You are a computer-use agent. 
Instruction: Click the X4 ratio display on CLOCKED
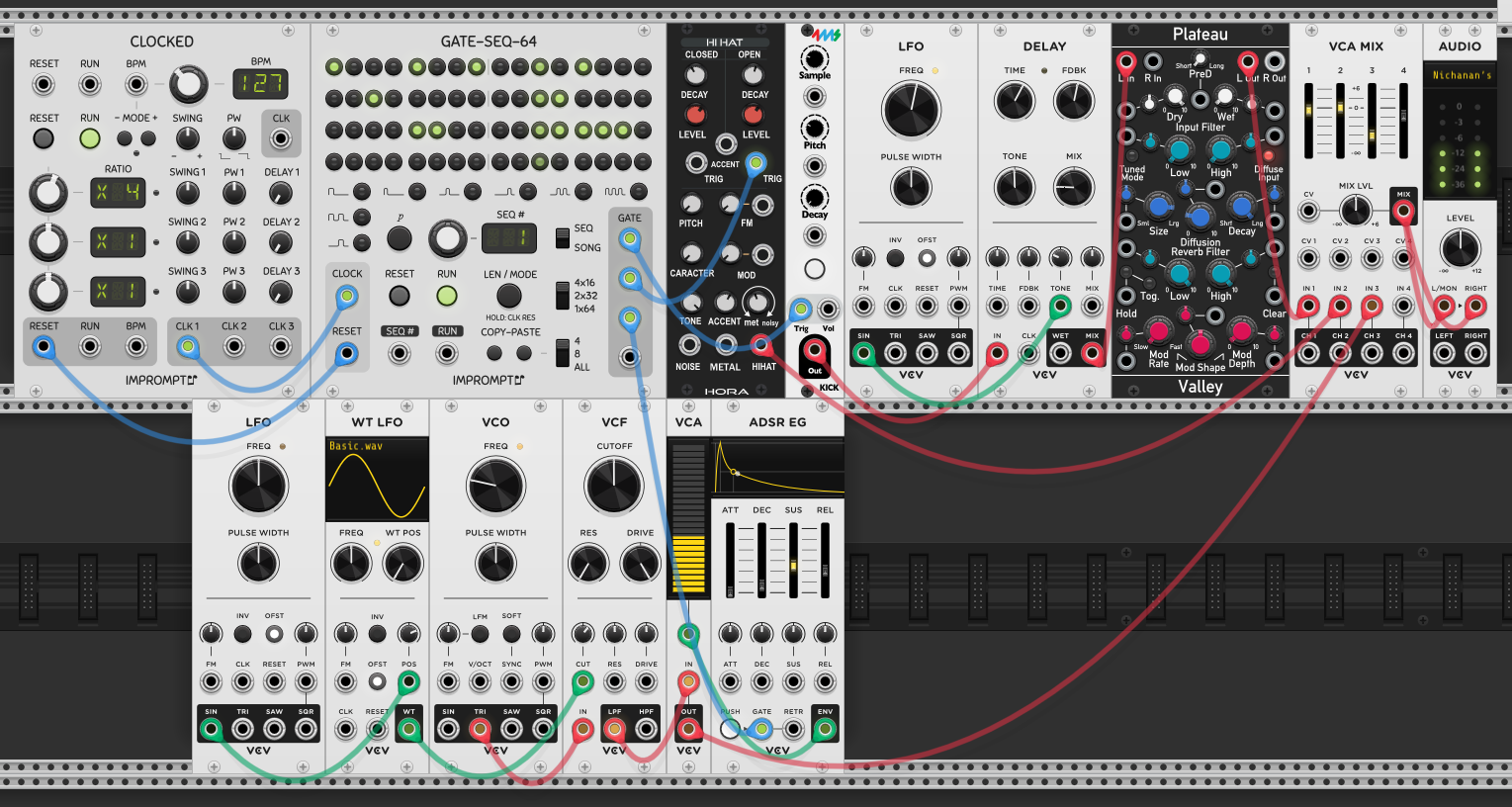pyautogui.click(x=118, y=192)
